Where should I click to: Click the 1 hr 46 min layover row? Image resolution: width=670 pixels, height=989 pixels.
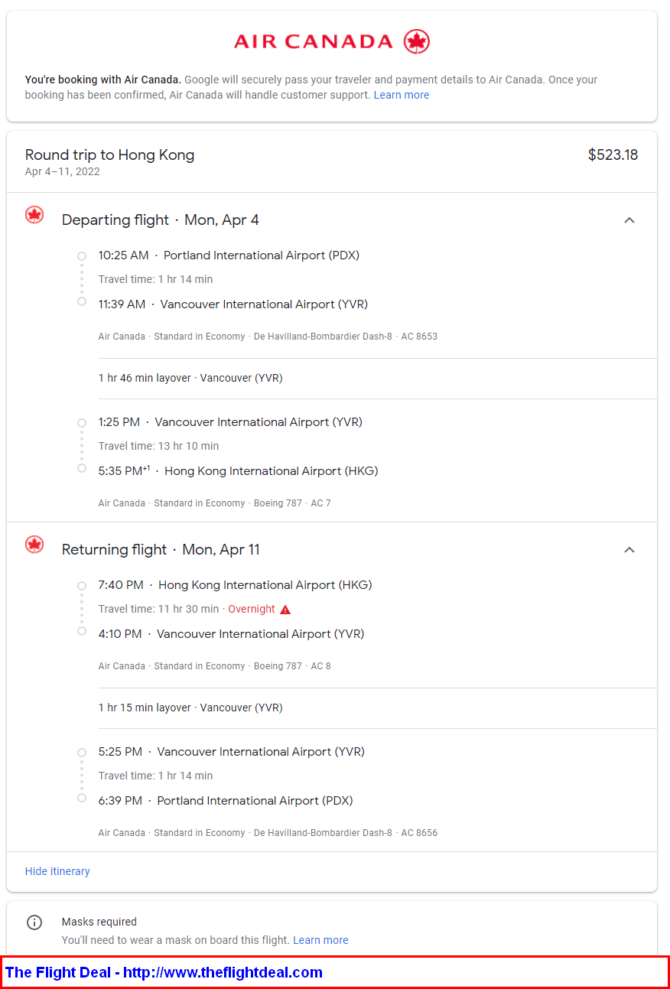point(377,378)
